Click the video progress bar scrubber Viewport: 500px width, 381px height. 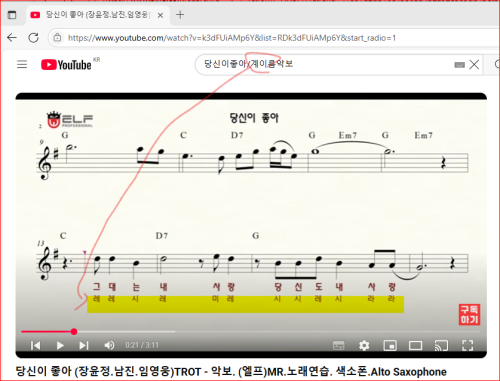(x=74, y=331)
